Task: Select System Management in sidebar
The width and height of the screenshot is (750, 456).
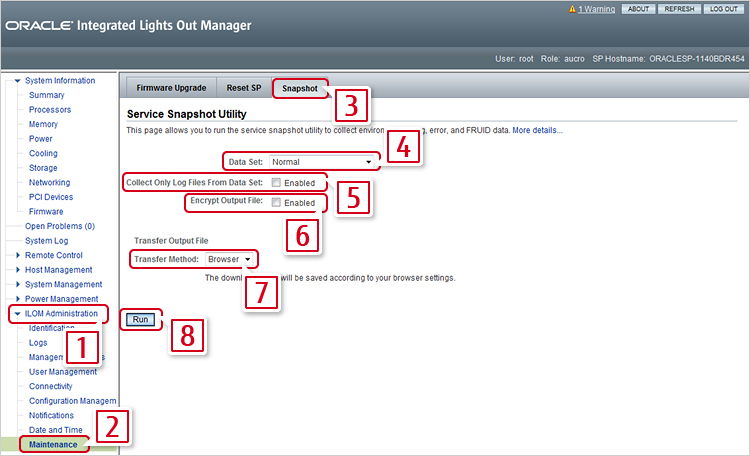Action: point(64,284)
